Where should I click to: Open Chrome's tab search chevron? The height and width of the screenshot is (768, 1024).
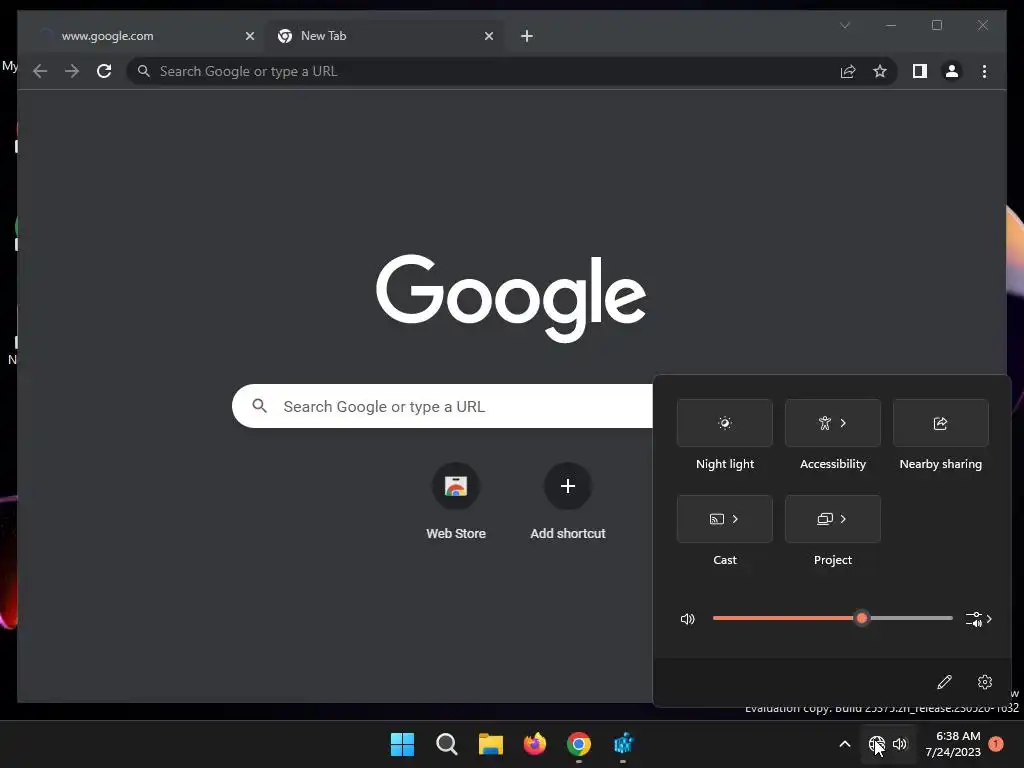(845, 25)
